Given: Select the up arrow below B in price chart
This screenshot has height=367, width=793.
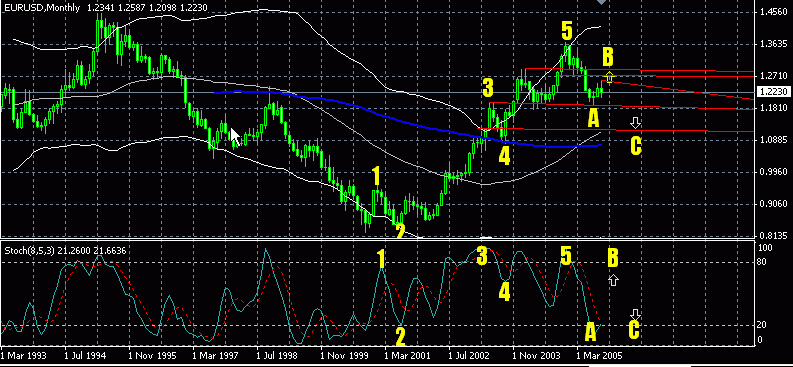Looking at the screenshot, I should point(609,77).
